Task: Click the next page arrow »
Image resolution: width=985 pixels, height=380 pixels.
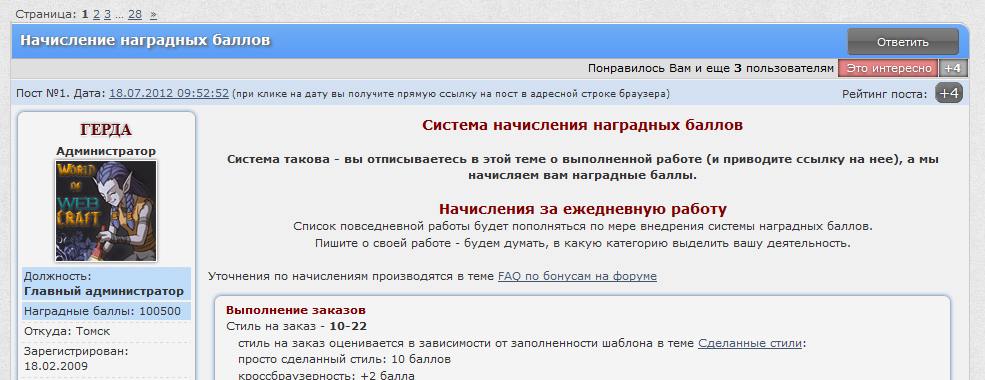Action: 154,13
